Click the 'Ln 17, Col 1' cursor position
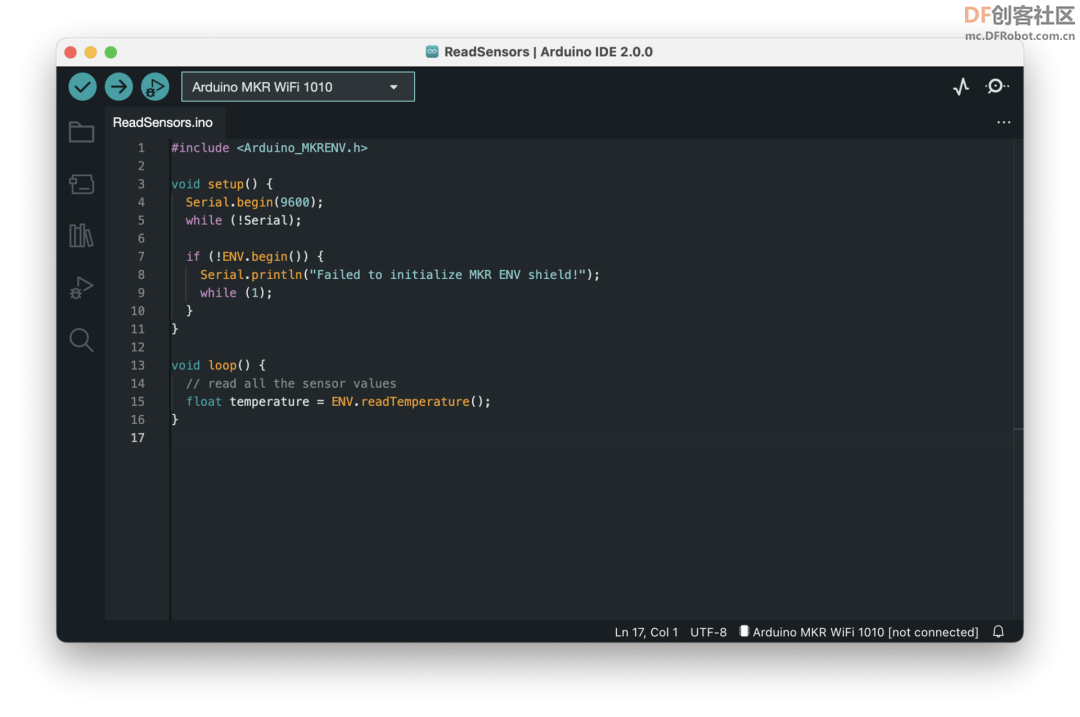 [646, 632]
